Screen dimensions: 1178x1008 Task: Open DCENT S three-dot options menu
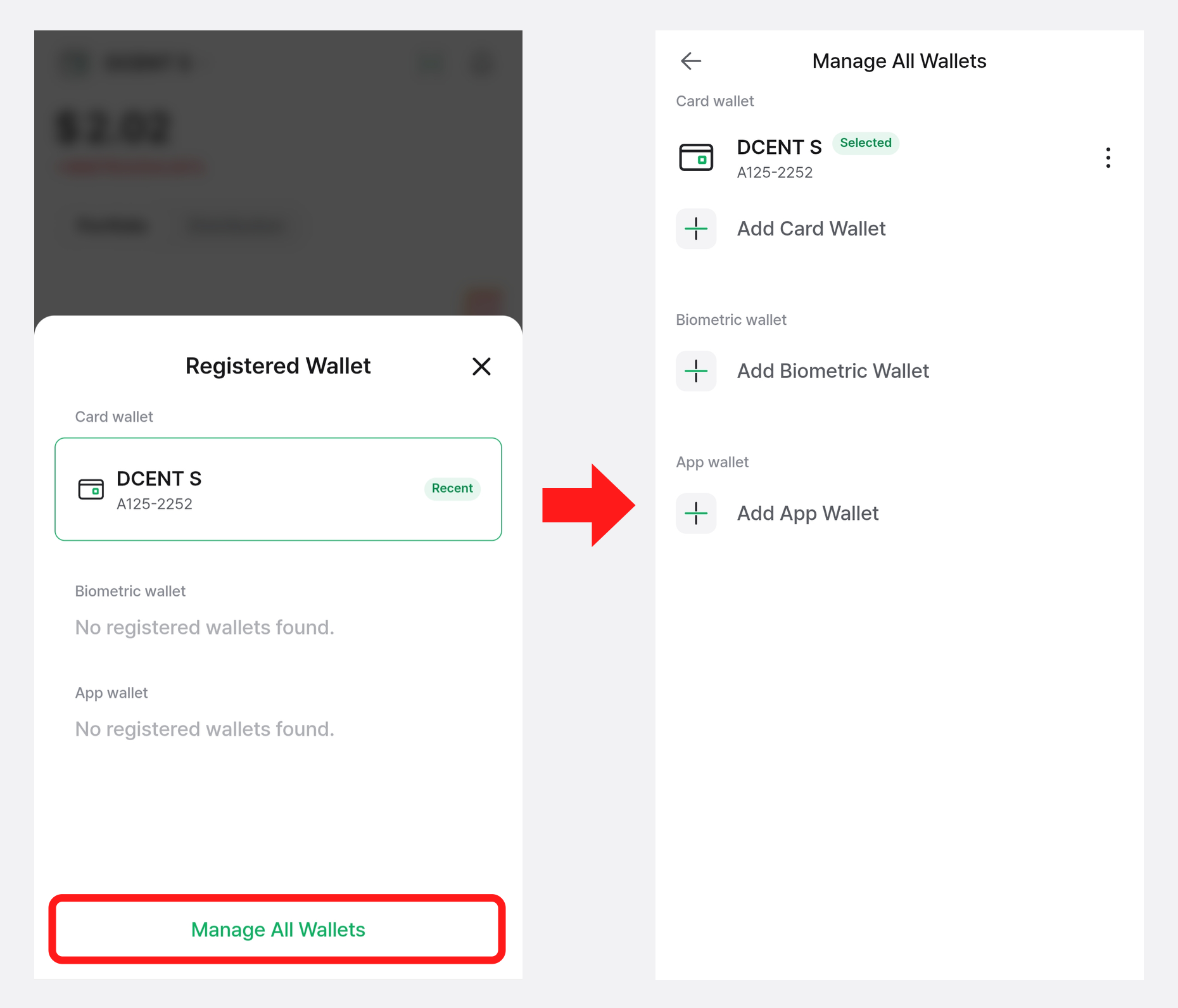pos(1108,158)
